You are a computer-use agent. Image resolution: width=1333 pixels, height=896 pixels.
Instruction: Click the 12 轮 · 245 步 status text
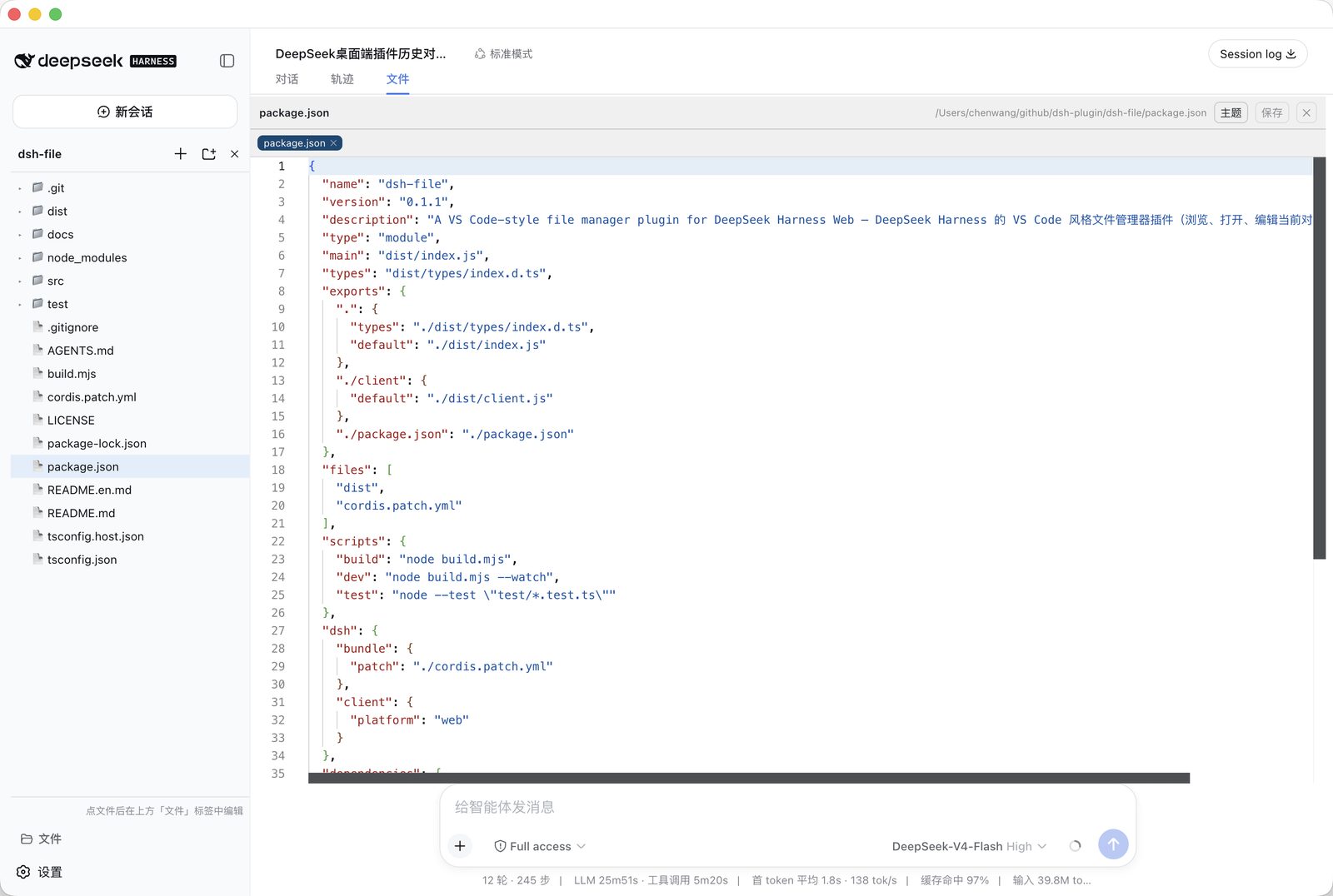pos(516,880)
